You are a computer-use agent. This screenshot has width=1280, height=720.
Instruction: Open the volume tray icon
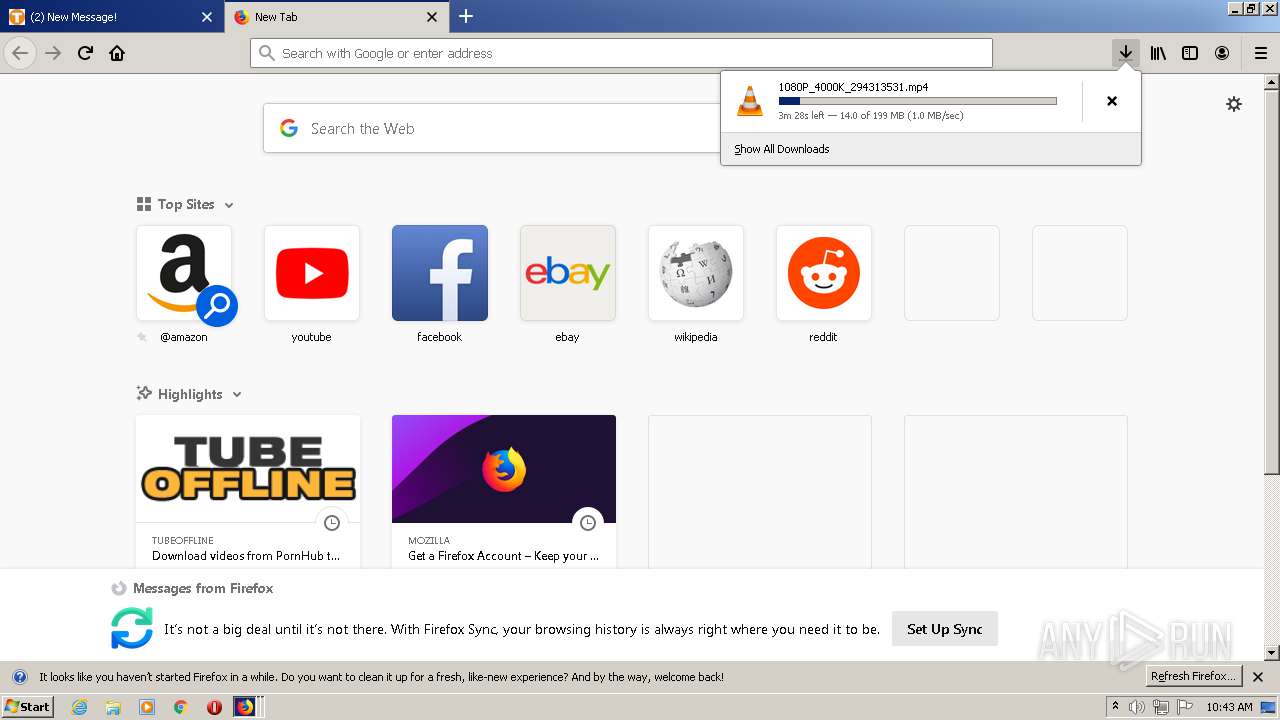(x=1137, y=707)
